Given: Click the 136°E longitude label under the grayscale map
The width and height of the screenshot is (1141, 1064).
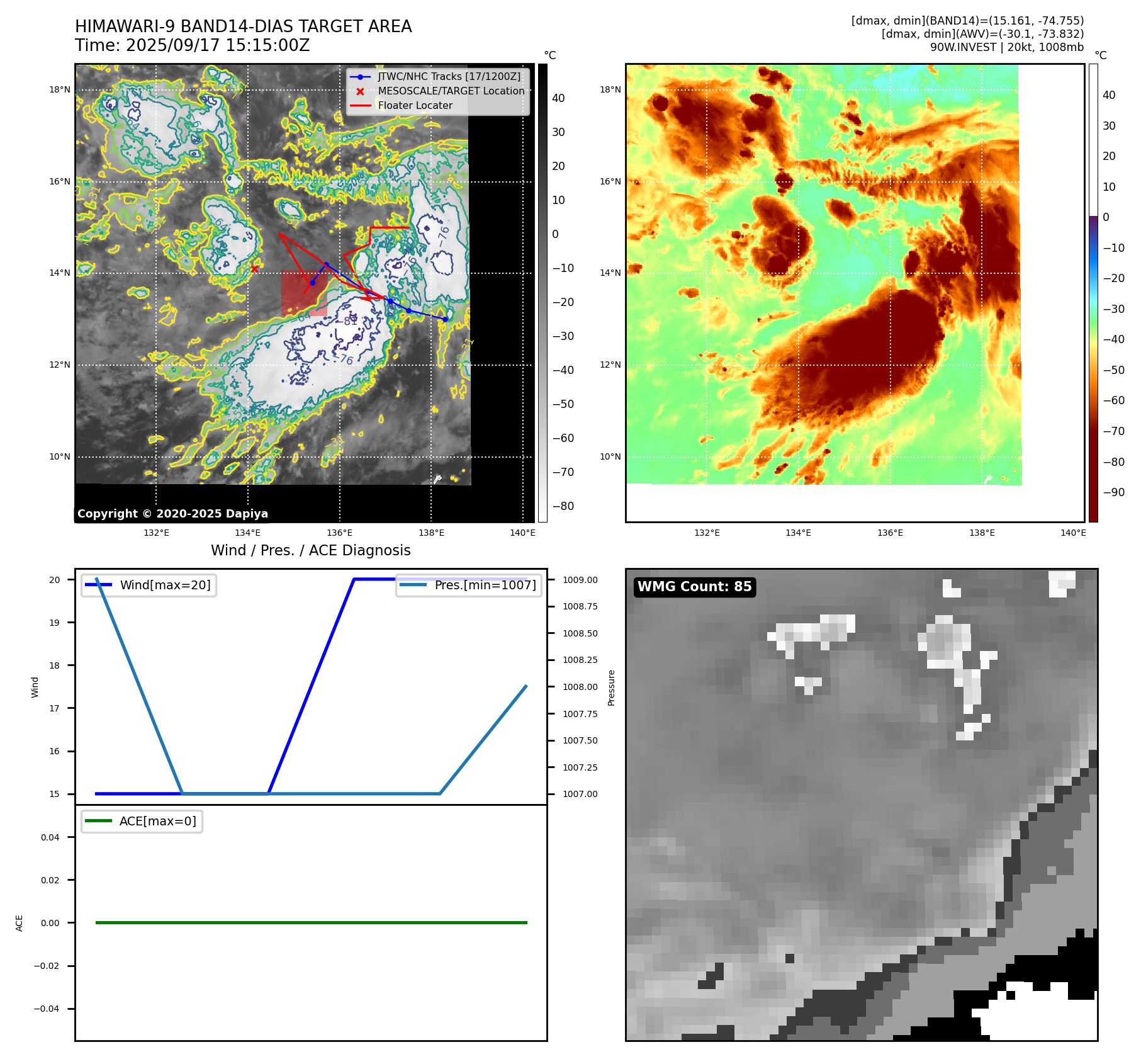Looking at the screenshot, I should point(340,533).
